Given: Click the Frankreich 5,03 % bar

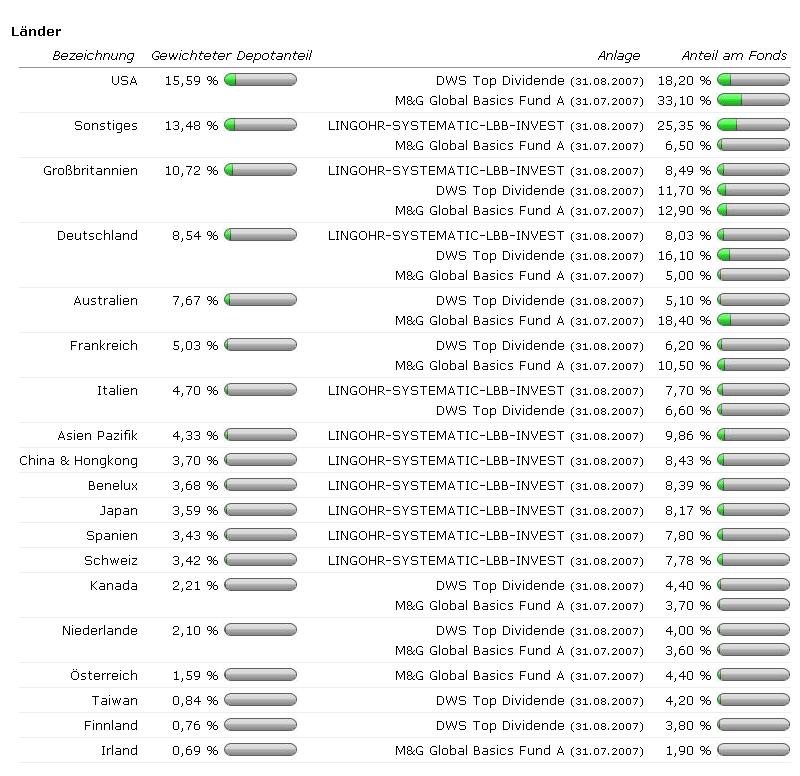Looking at the screenshot, I should 260,345.
